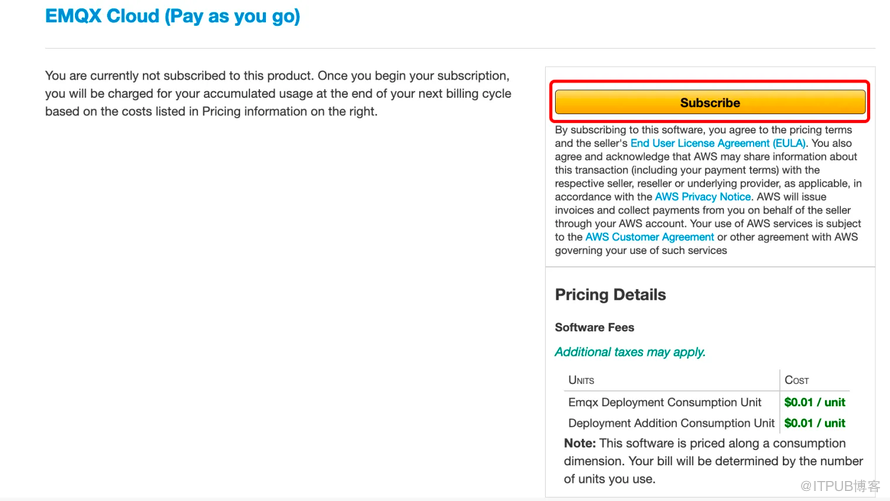Open the AWS Privacy Notice link

[702, 197]
